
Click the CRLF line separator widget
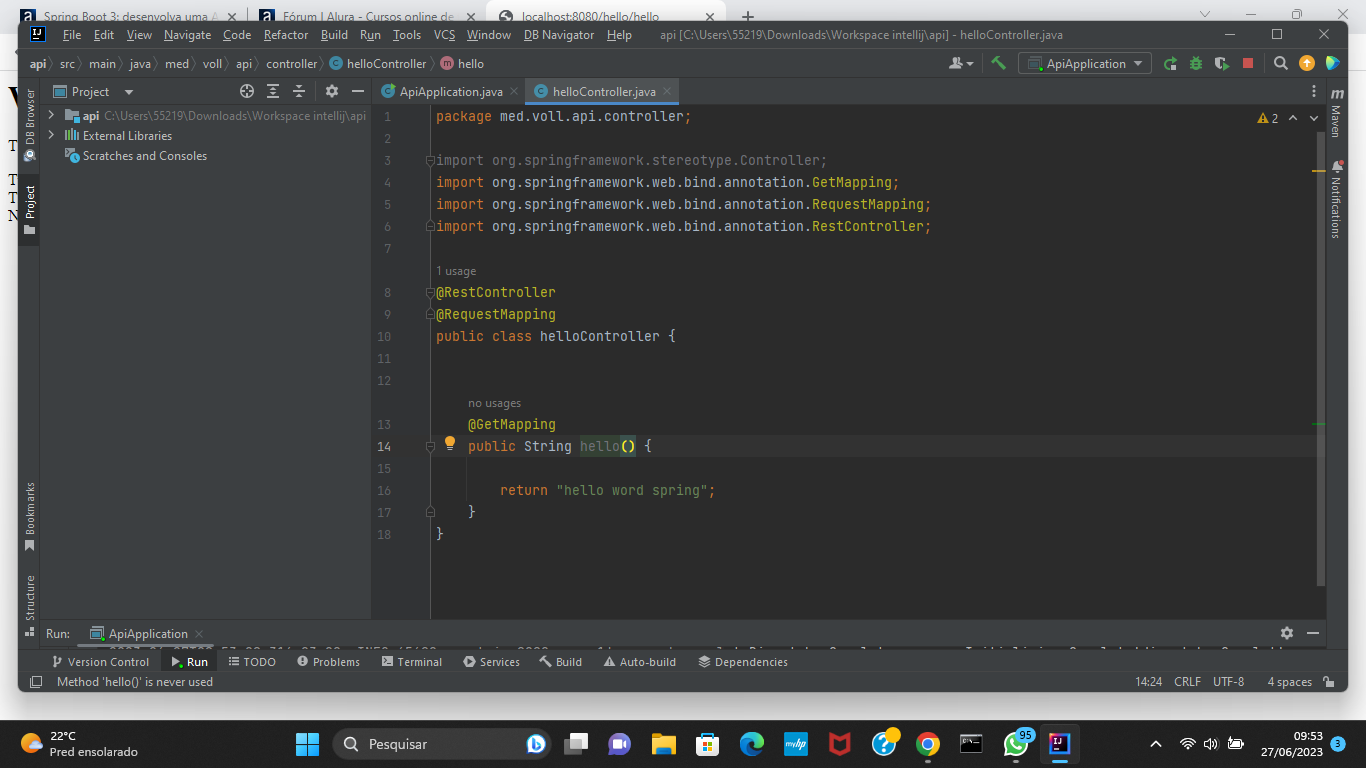tap(1188, 682)
